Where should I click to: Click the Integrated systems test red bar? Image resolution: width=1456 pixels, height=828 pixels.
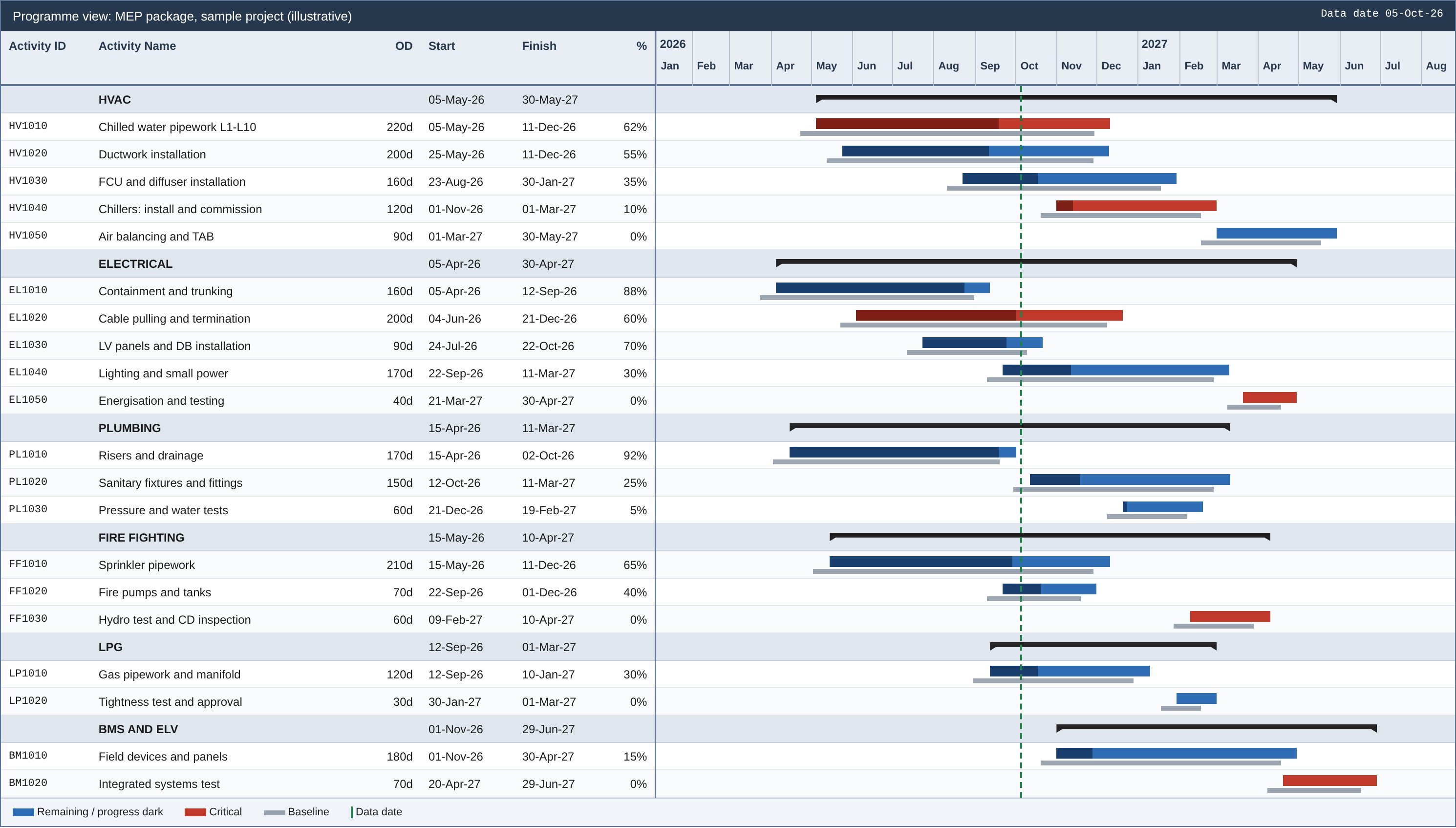pyautogui.click(x=1330, y=780)
